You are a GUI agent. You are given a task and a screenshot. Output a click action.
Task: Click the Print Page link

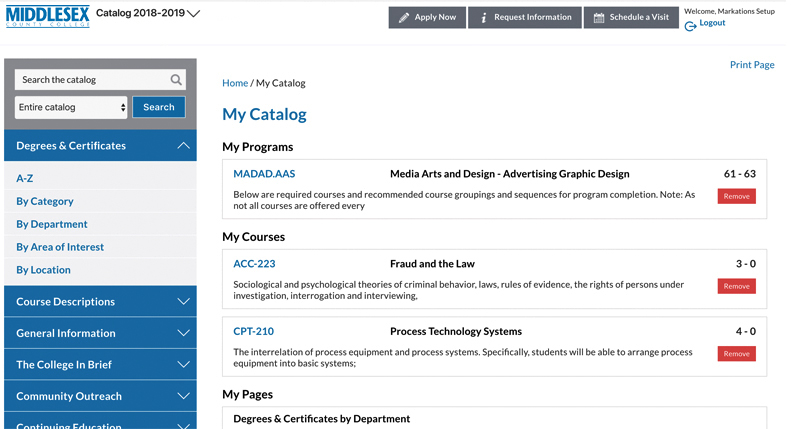[x=752, y=64]
